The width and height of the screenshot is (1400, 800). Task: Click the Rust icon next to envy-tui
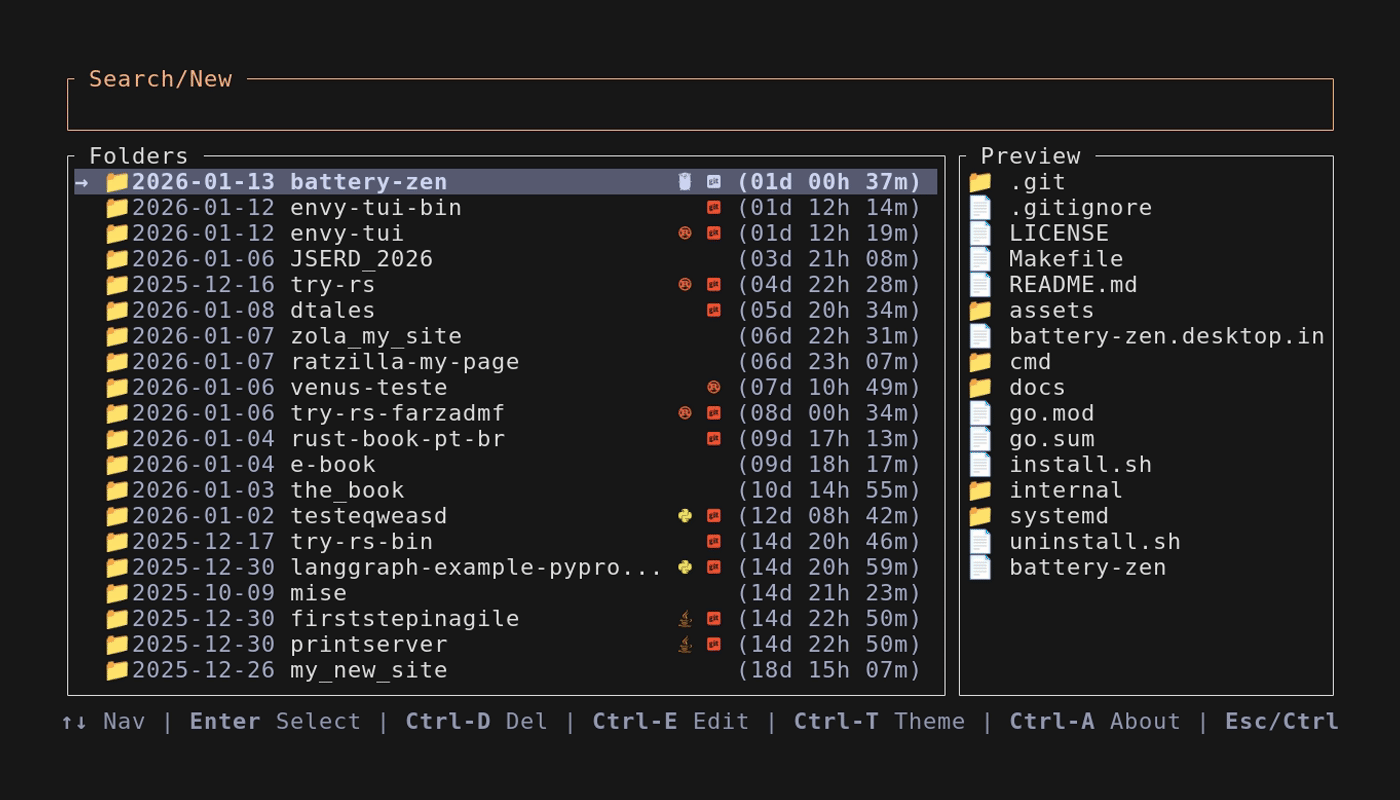coord(684,232)
